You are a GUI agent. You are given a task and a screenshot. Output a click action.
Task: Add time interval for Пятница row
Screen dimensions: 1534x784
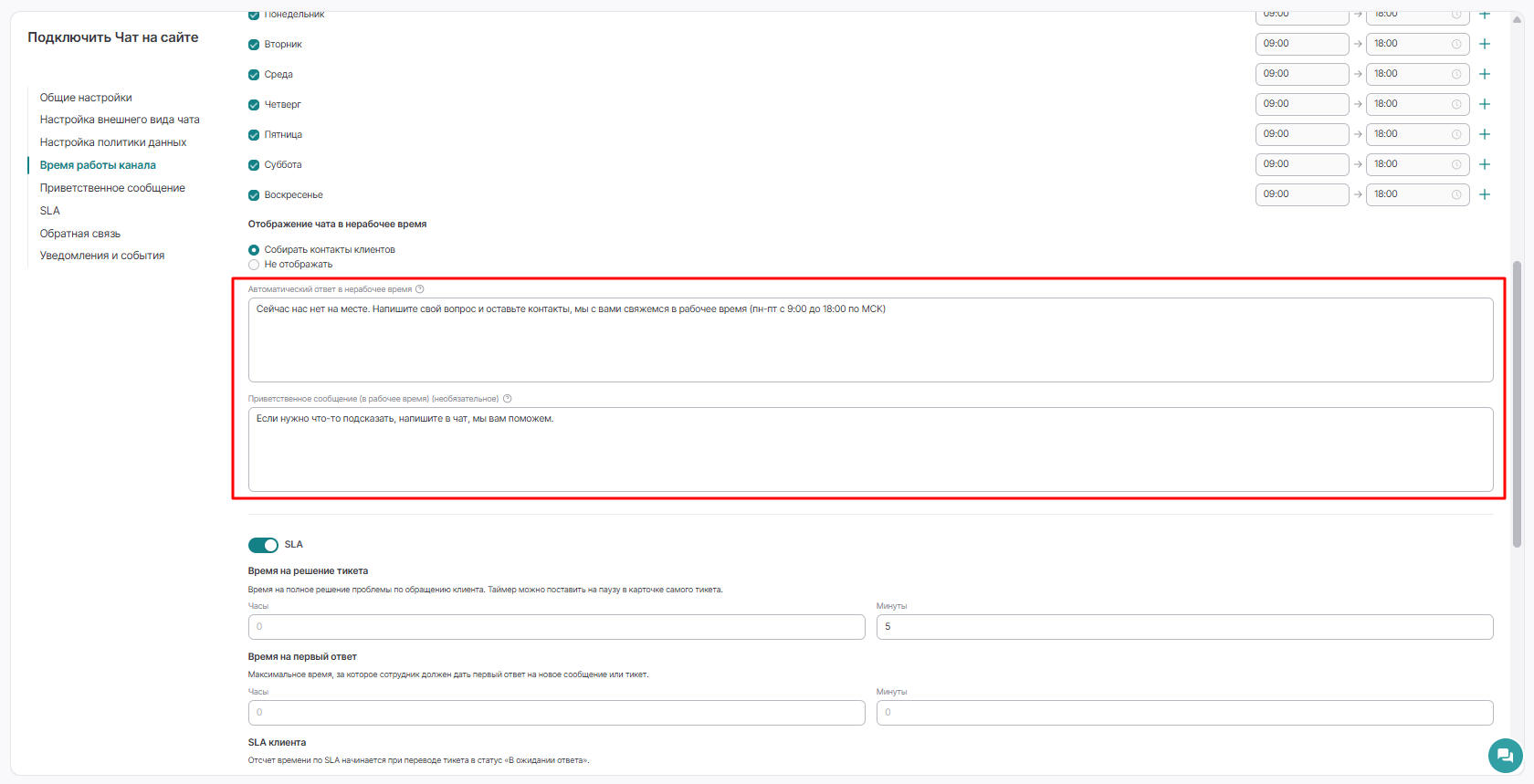tap(1485, 134)
